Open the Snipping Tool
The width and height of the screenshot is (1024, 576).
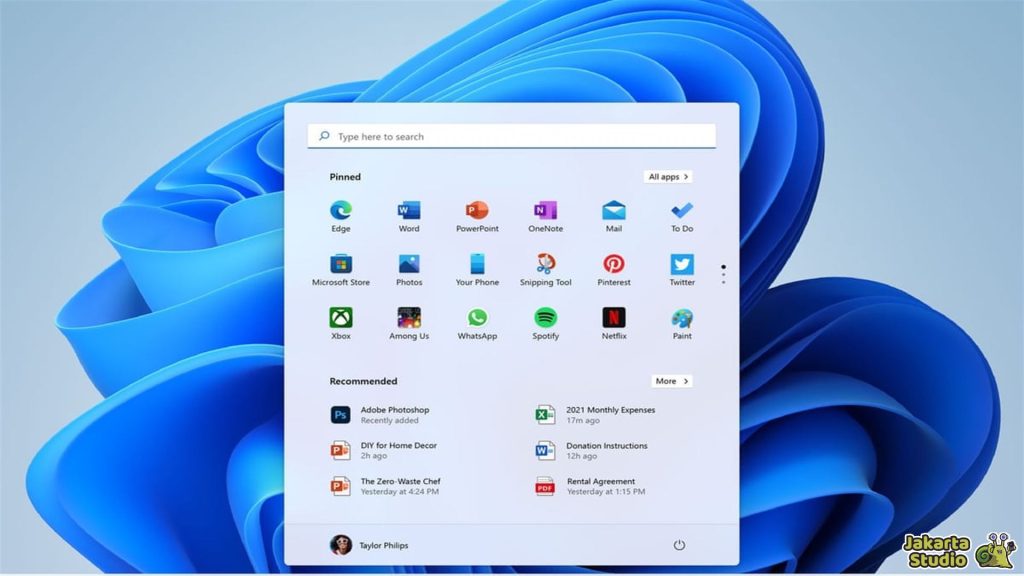(x=545, y=264)
